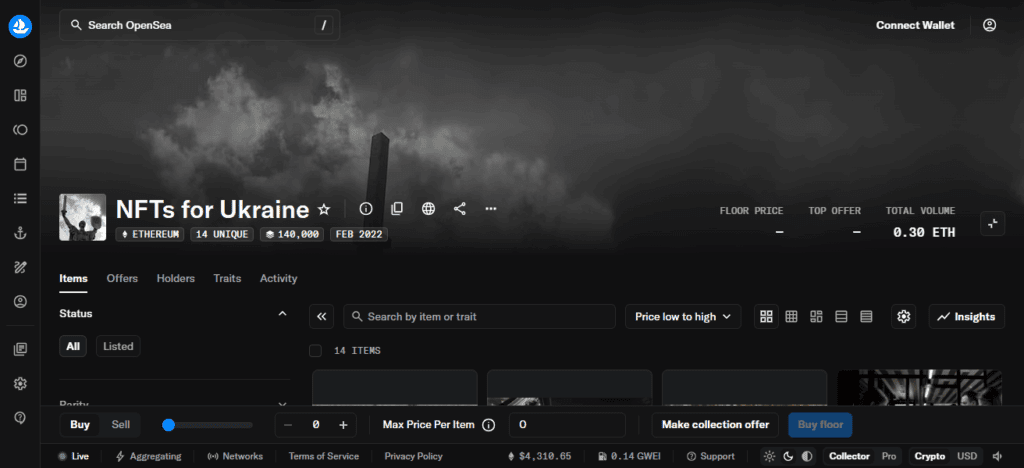The height and width of the screenshot is (468, 1024).
Task: Collapse the Status filter section
Action: point(282,314)
